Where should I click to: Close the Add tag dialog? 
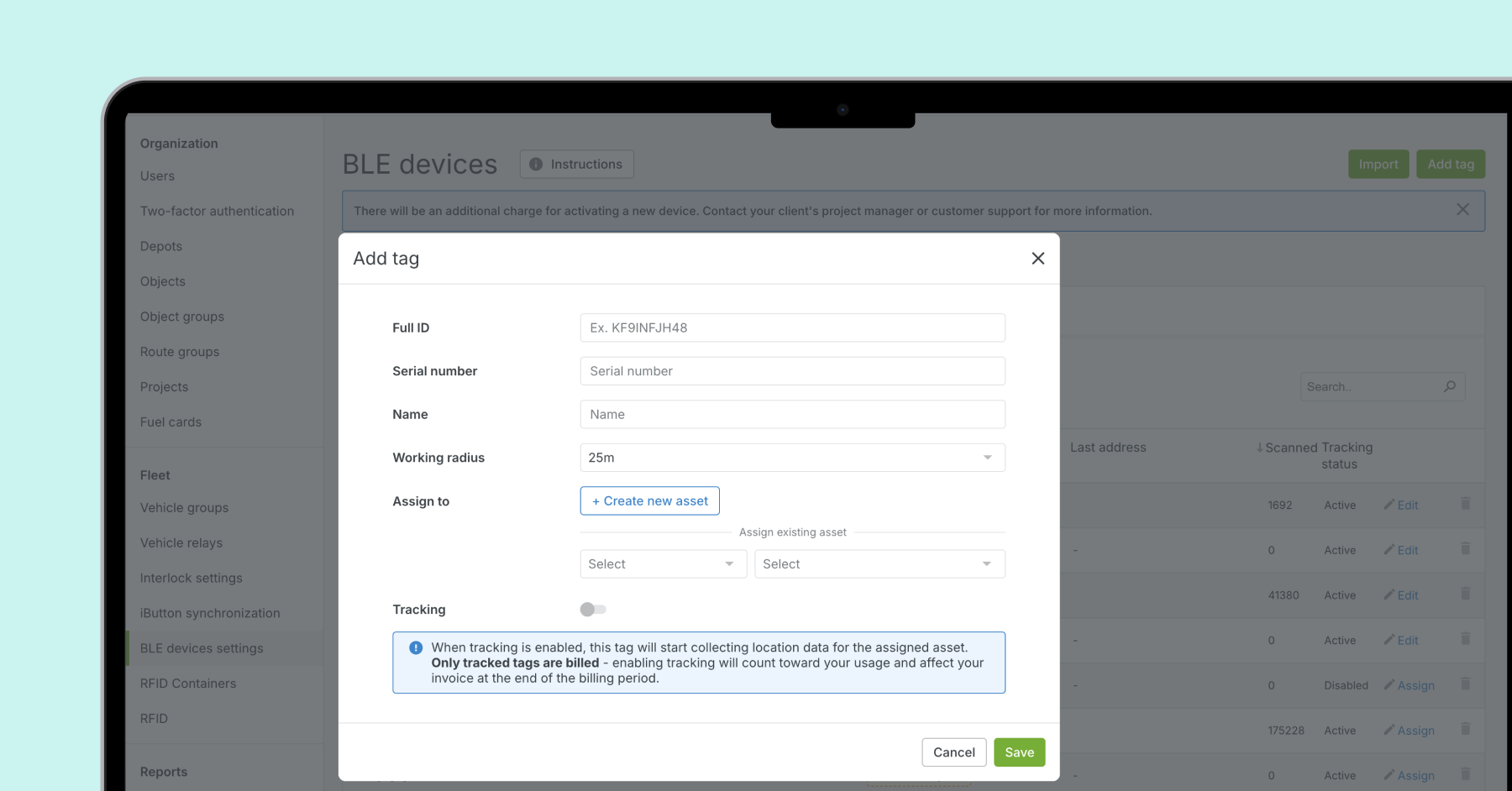(1038, 259)
